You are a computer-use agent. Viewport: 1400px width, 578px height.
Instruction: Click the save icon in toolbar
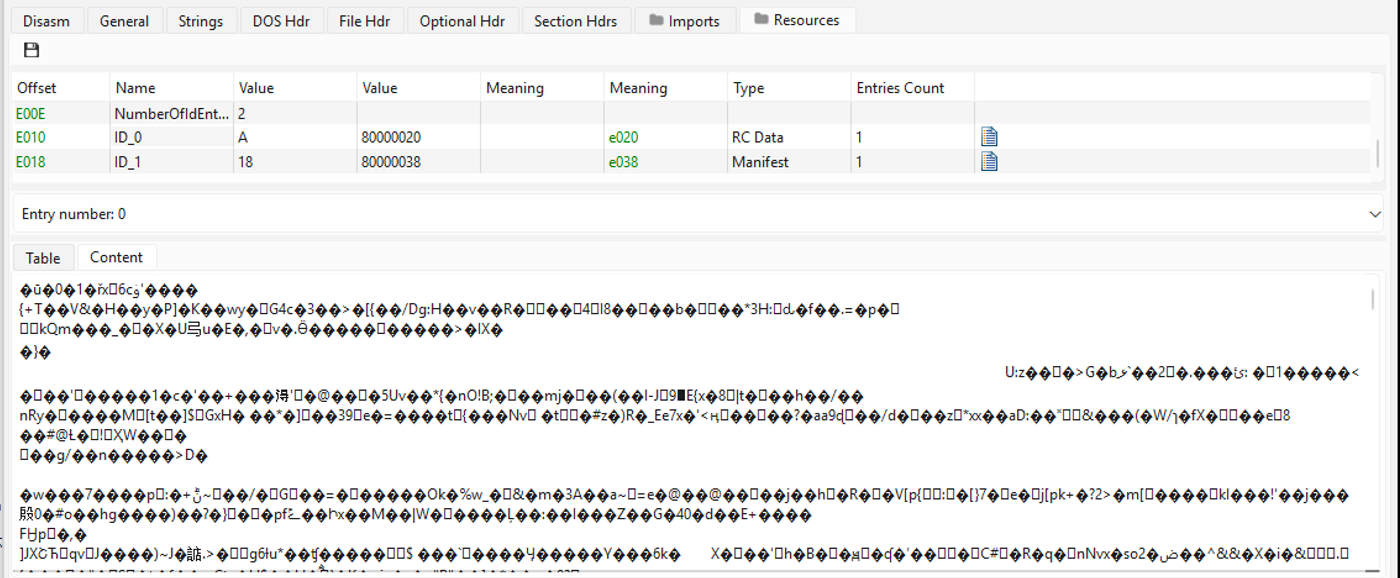pos(32,50)
